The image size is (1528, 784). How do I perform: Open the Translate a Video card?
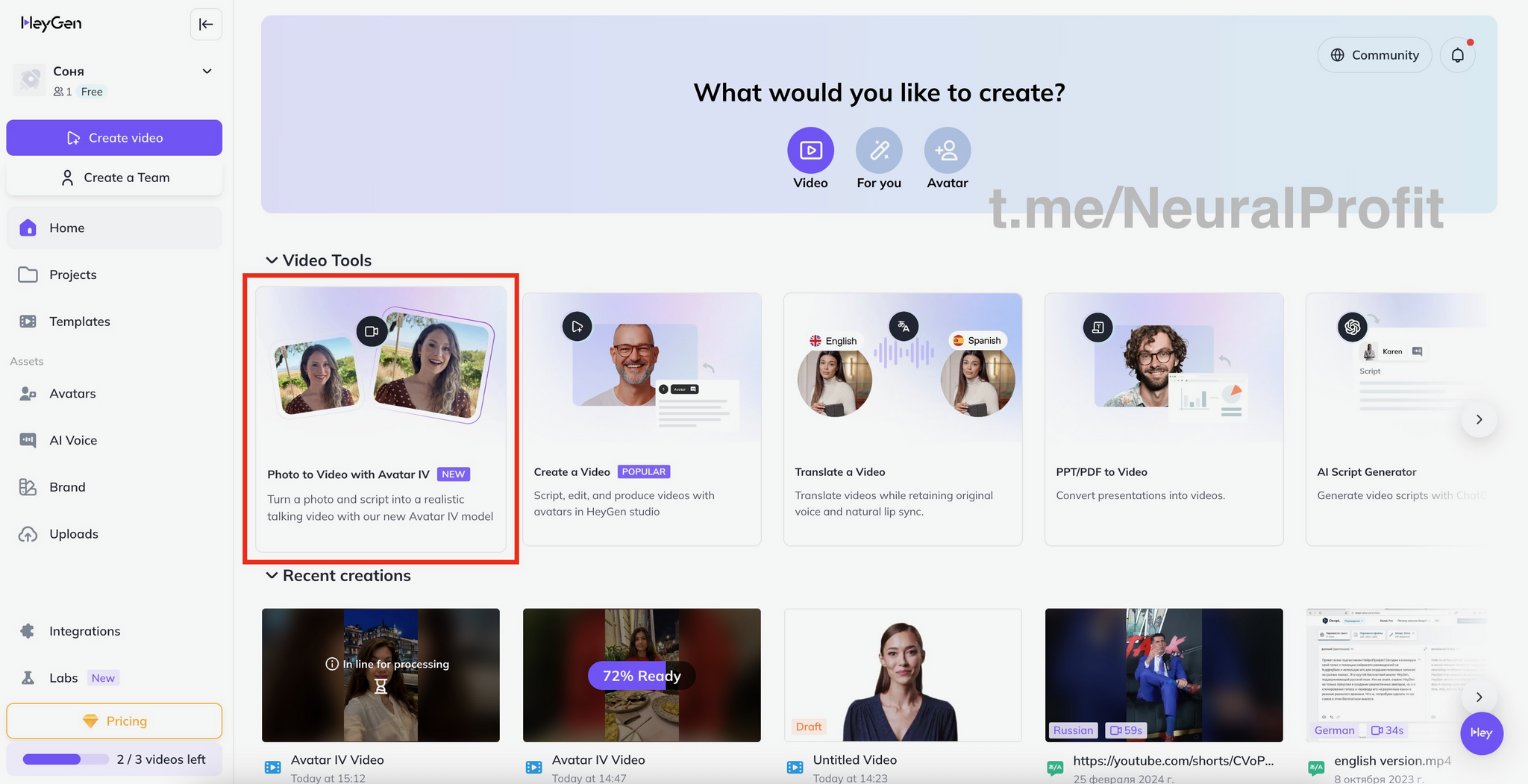pos(903,419)
